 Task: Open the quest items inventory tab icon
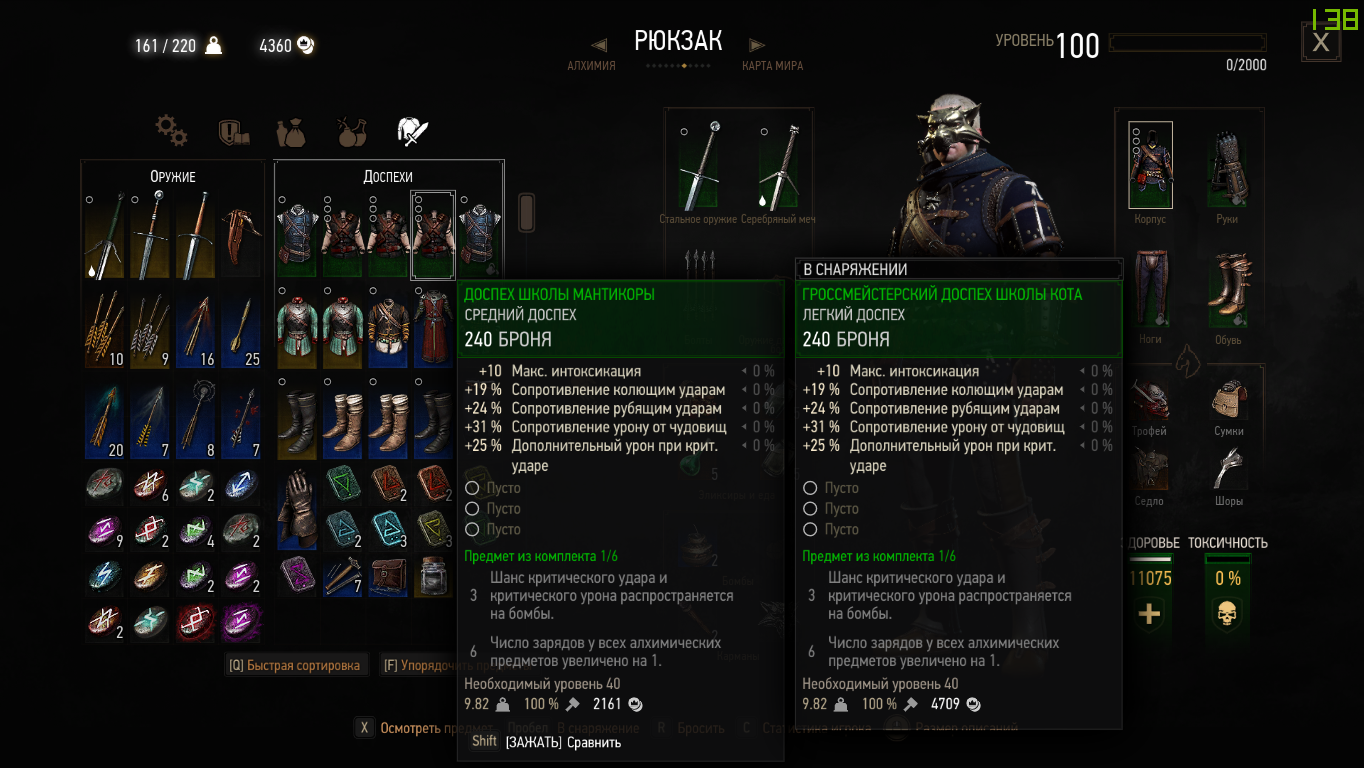233,131
